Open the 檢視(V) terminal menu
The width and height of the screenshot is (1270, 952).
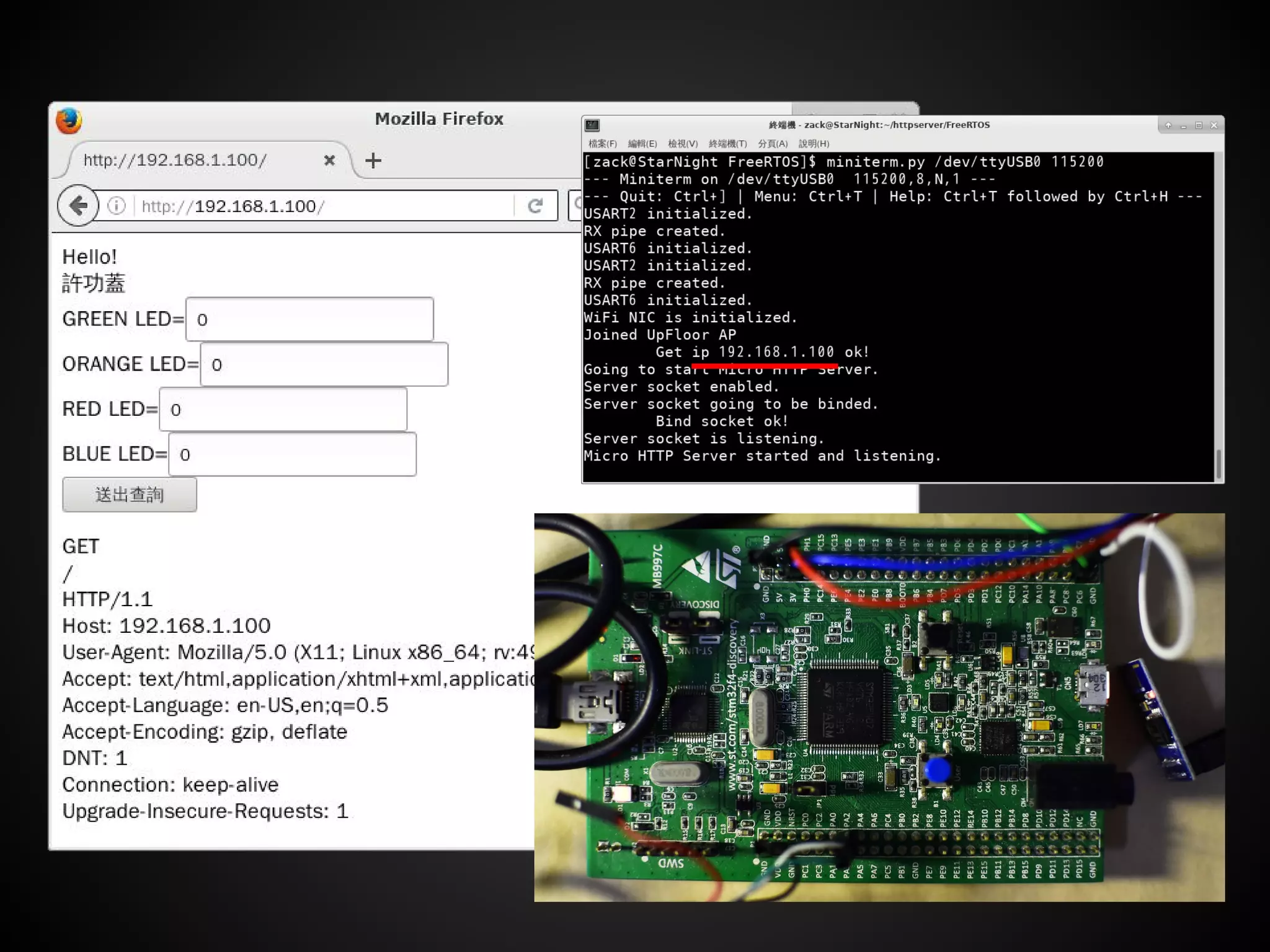click(682, 144)
